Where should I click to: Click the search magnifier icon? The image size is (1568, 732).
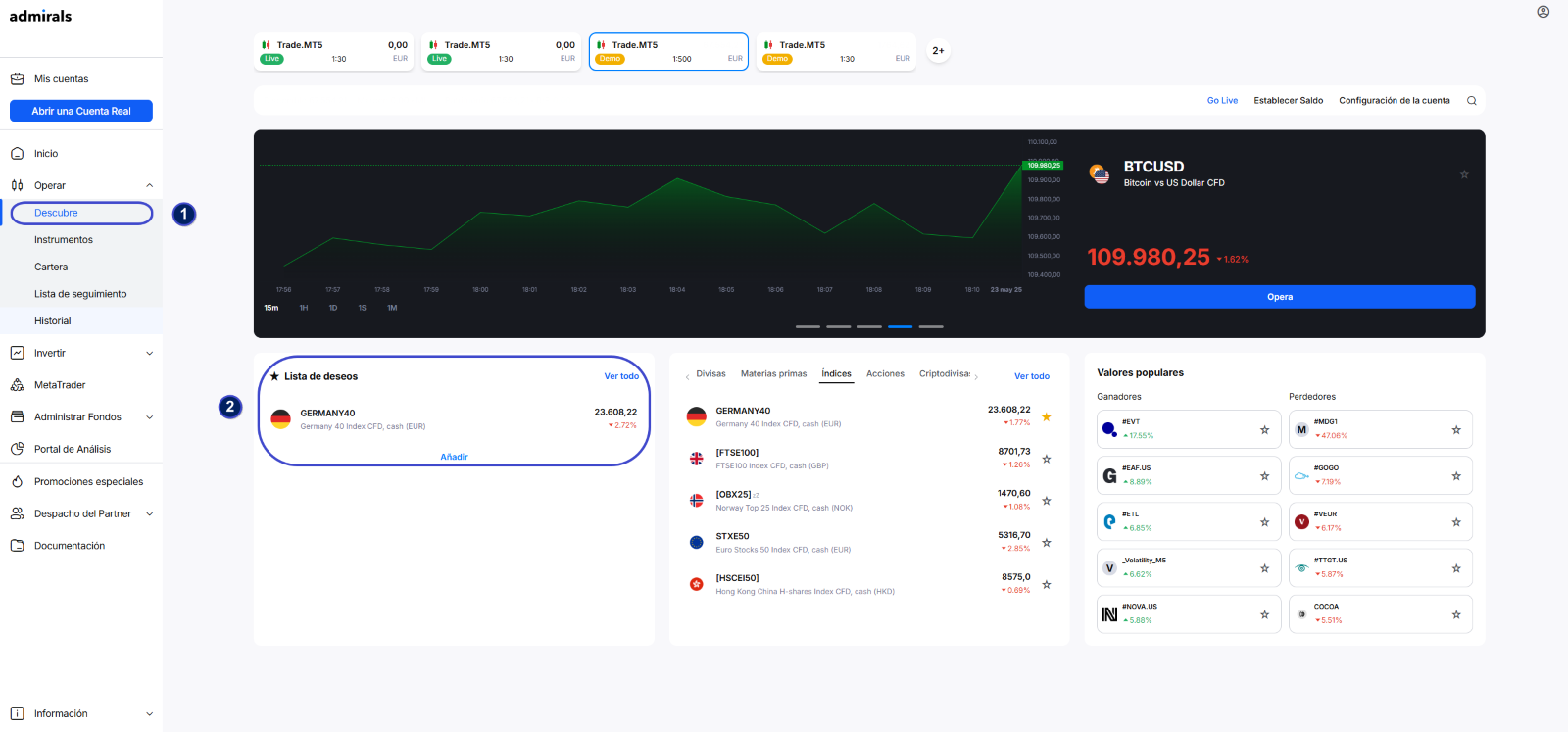coord(1471,101)
